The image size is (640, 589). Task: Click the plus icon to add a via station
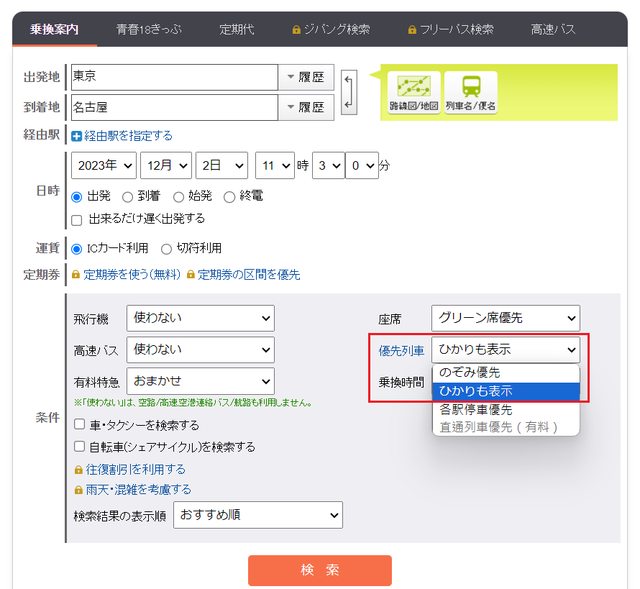tap(76, 136)
